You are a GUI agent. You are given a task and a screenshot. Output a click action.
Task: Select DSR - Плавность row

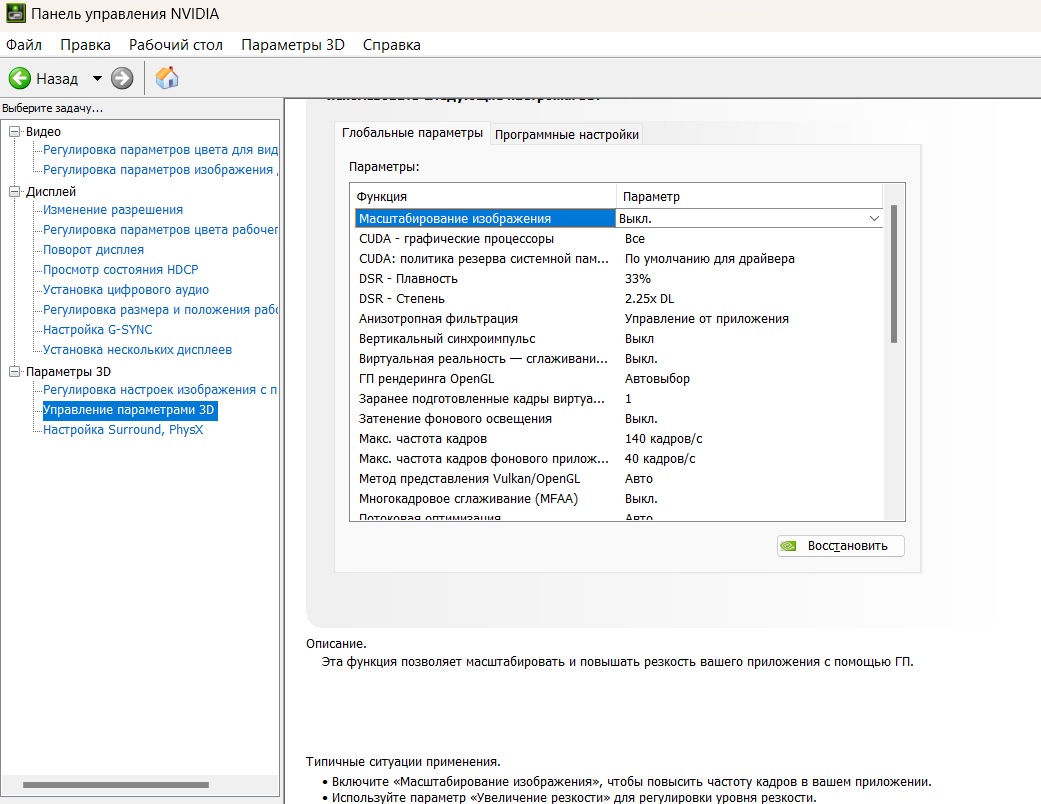click(x=619, y=279)
